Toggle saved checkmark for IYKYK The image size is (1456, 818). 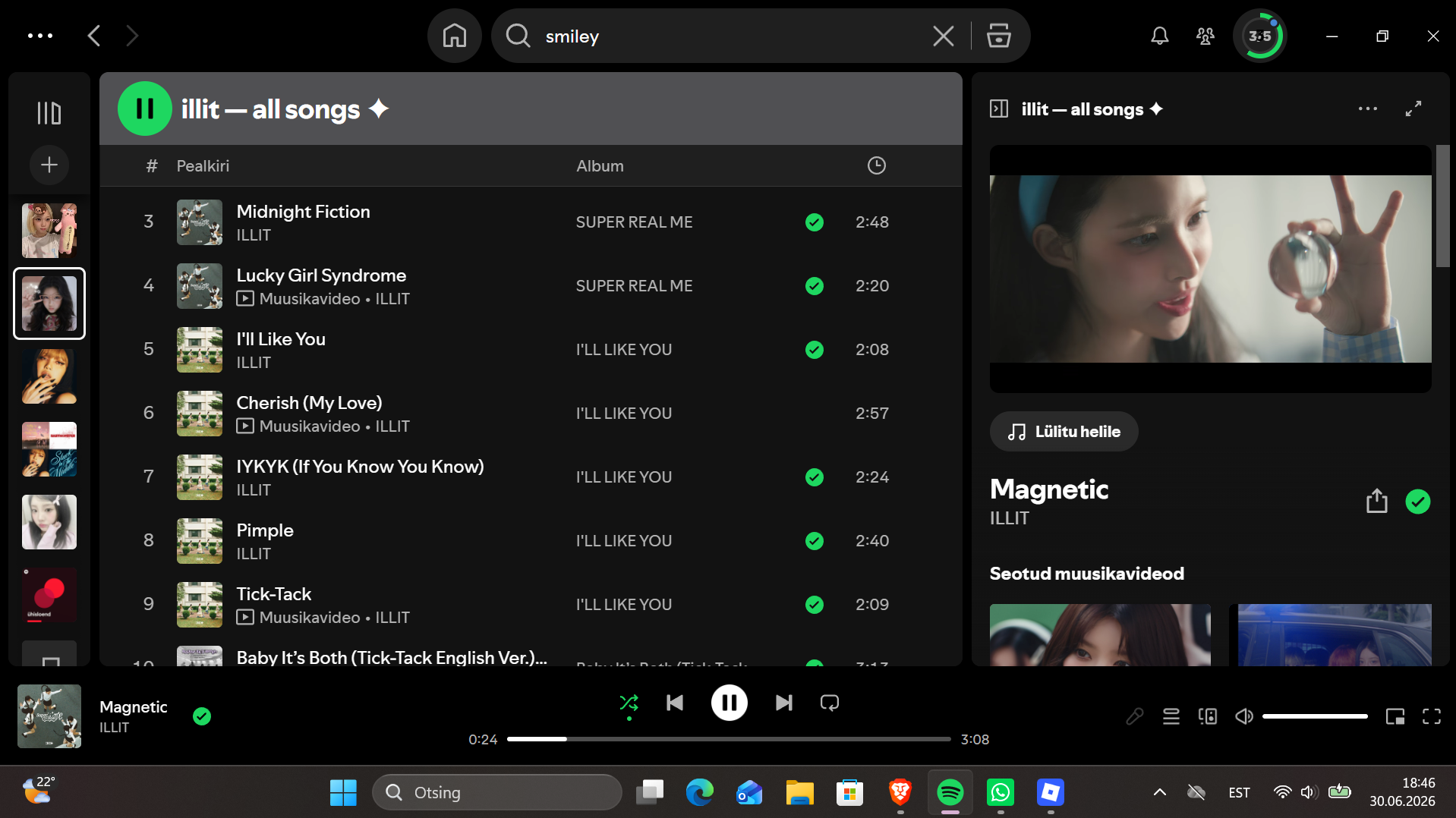point(814,477)
